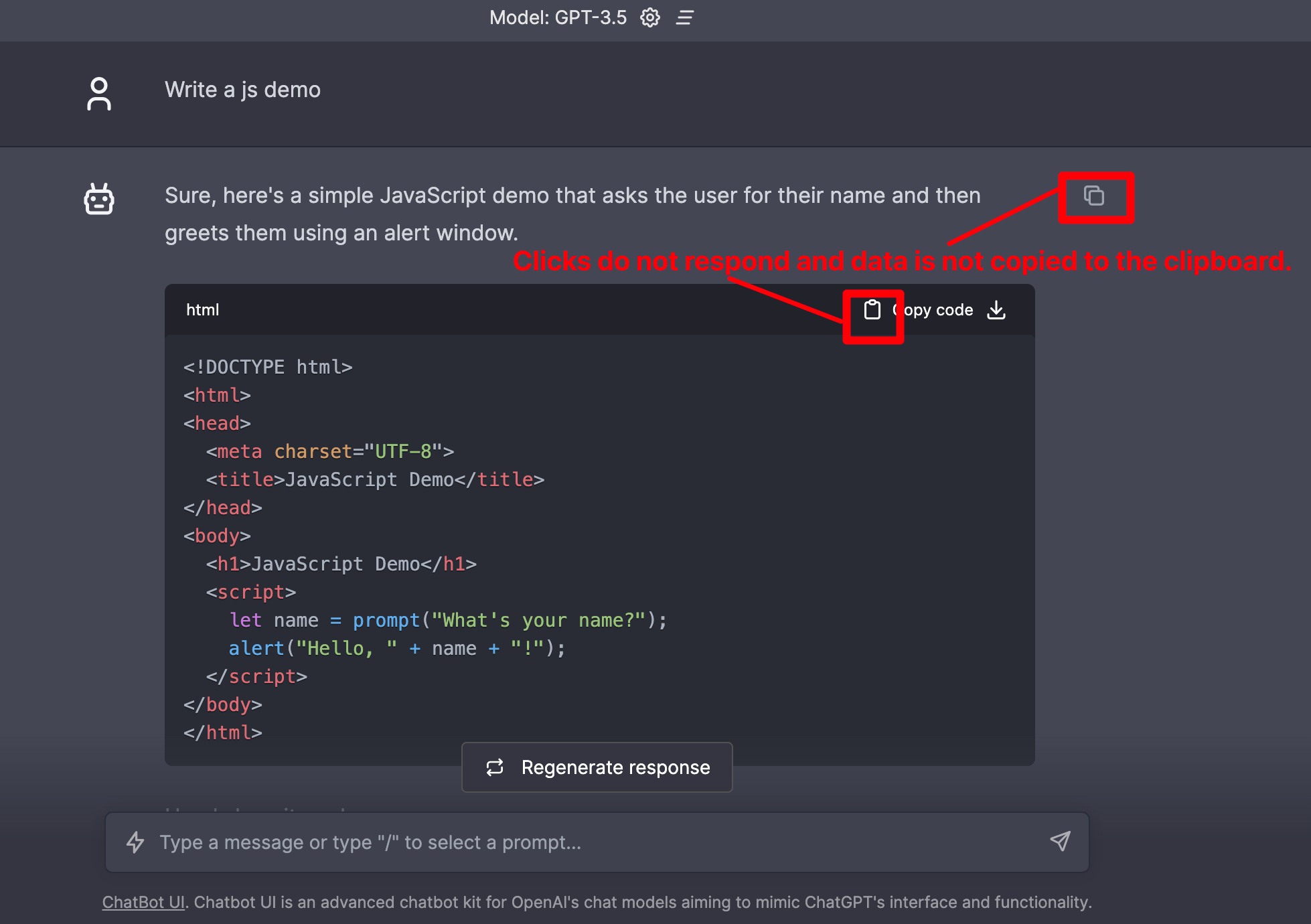The width and height of the screenshot is (1311, 924).
Task: Send message with paper plane icon
Action: [1061, 842]
